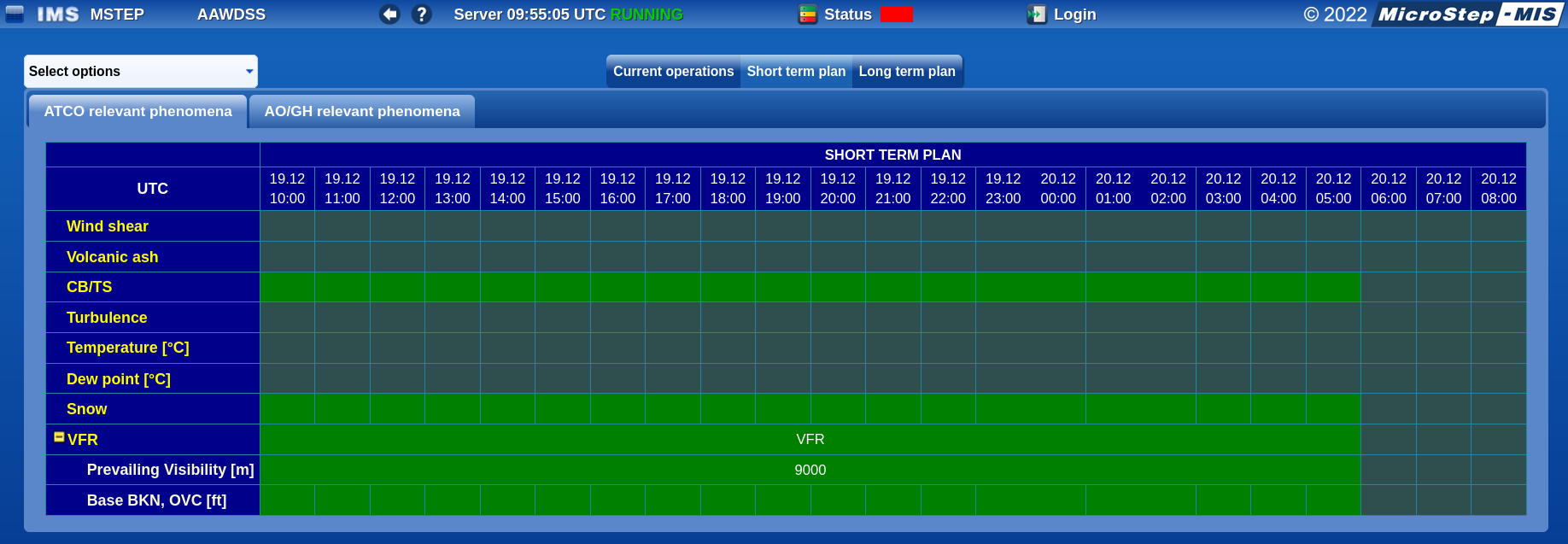
Task: Switch to ATCO relevant phenomena tab
Action: 137,112
